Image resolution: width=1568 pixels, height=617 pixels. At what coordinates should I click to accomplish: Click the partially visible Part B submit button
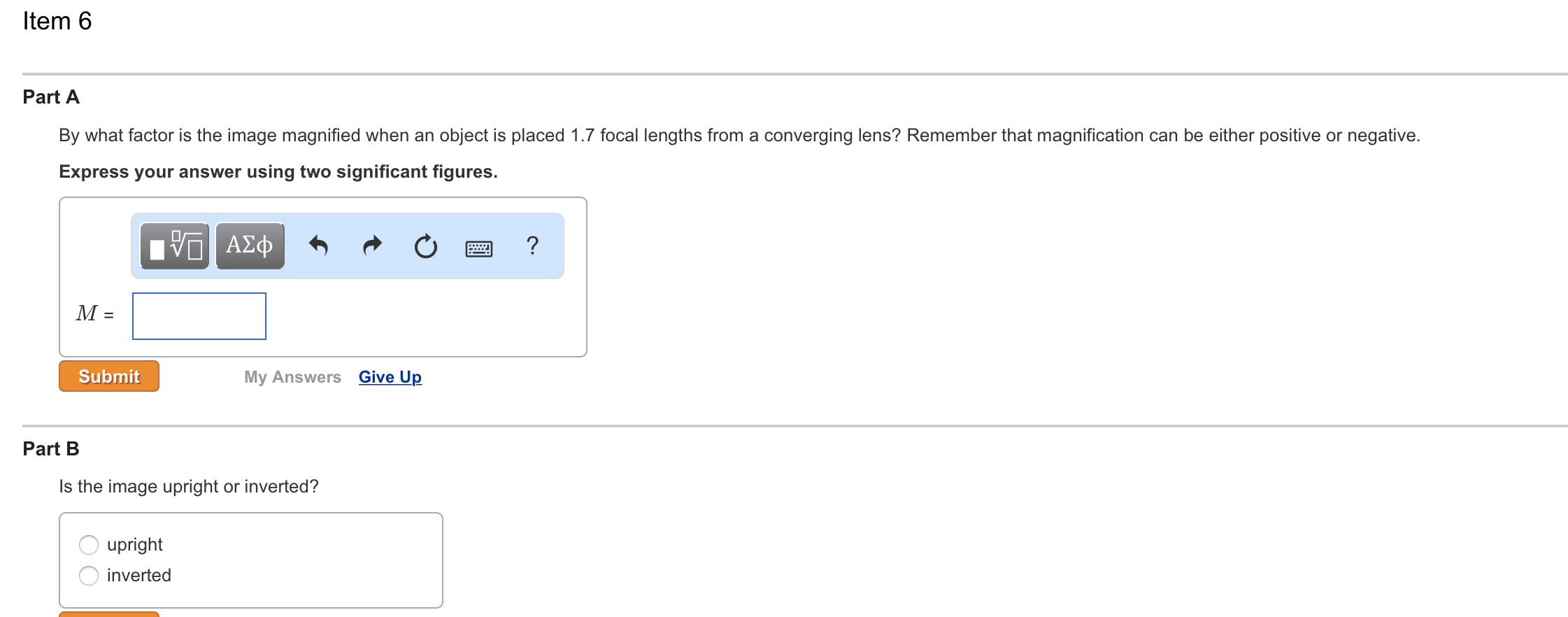tap(109, 614)
